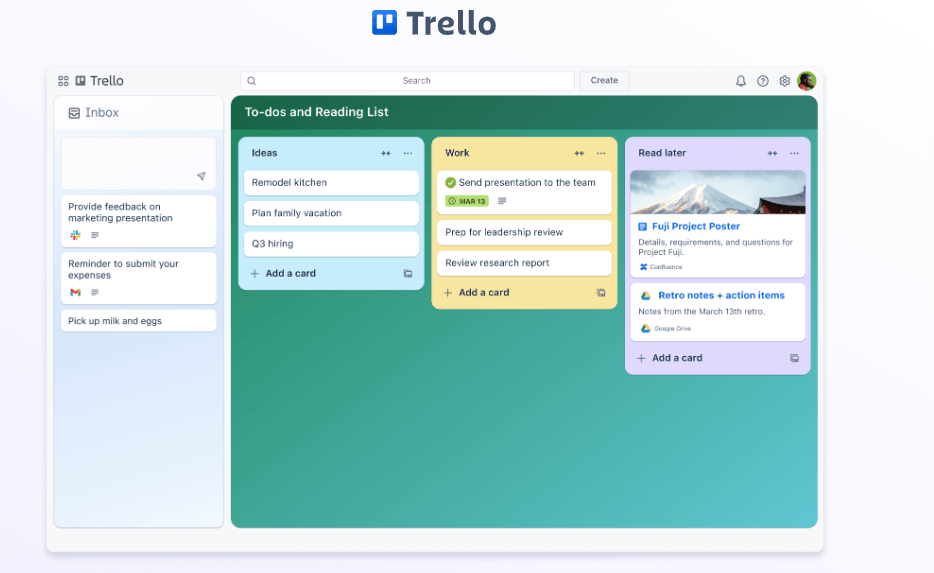Collapse the Ideas list
The height and width of the screenshot is (573, 934).
click(x=386, y=154)
